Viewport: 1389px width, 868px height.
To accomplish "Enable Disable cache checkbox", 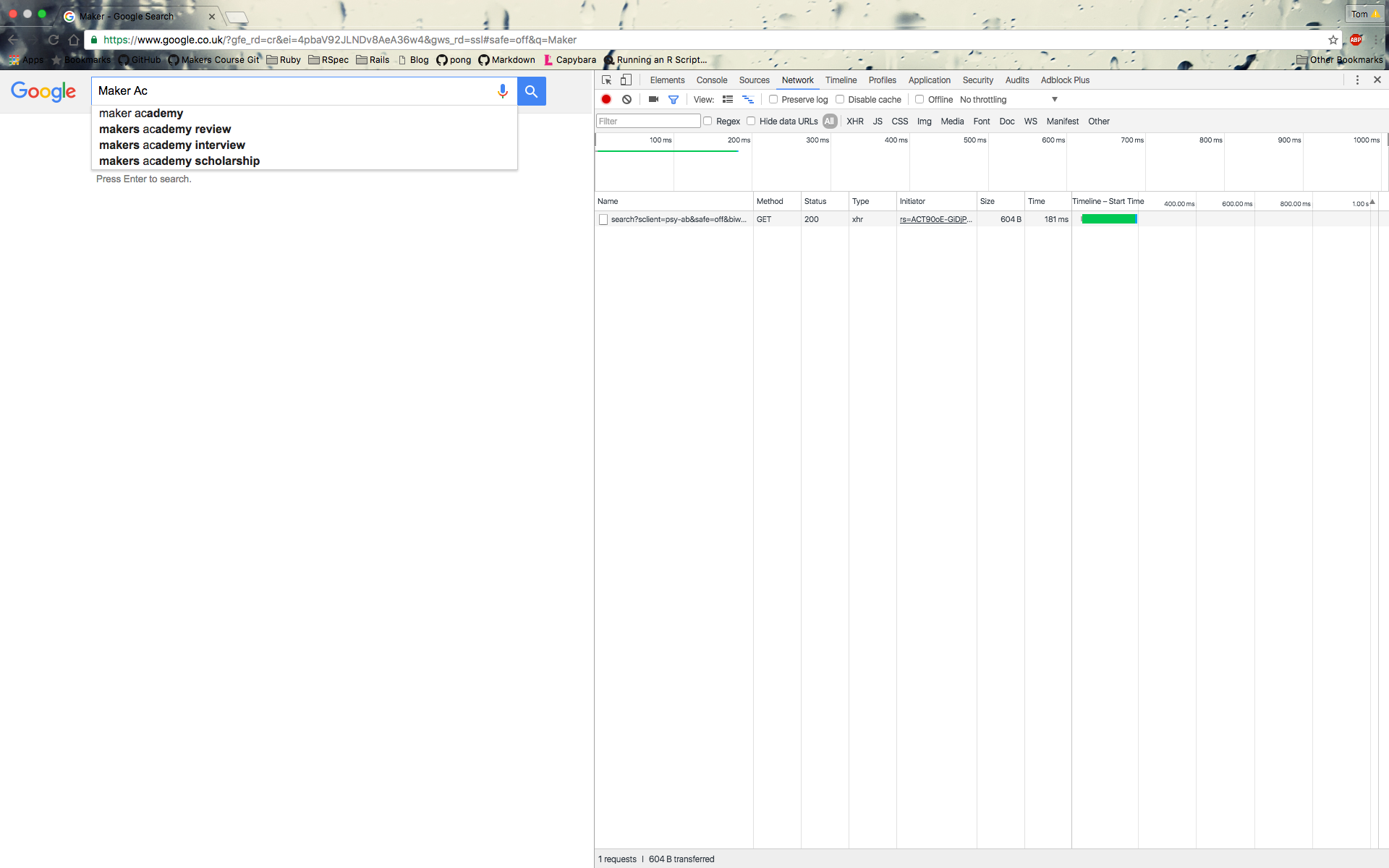I will pos(840,99).
